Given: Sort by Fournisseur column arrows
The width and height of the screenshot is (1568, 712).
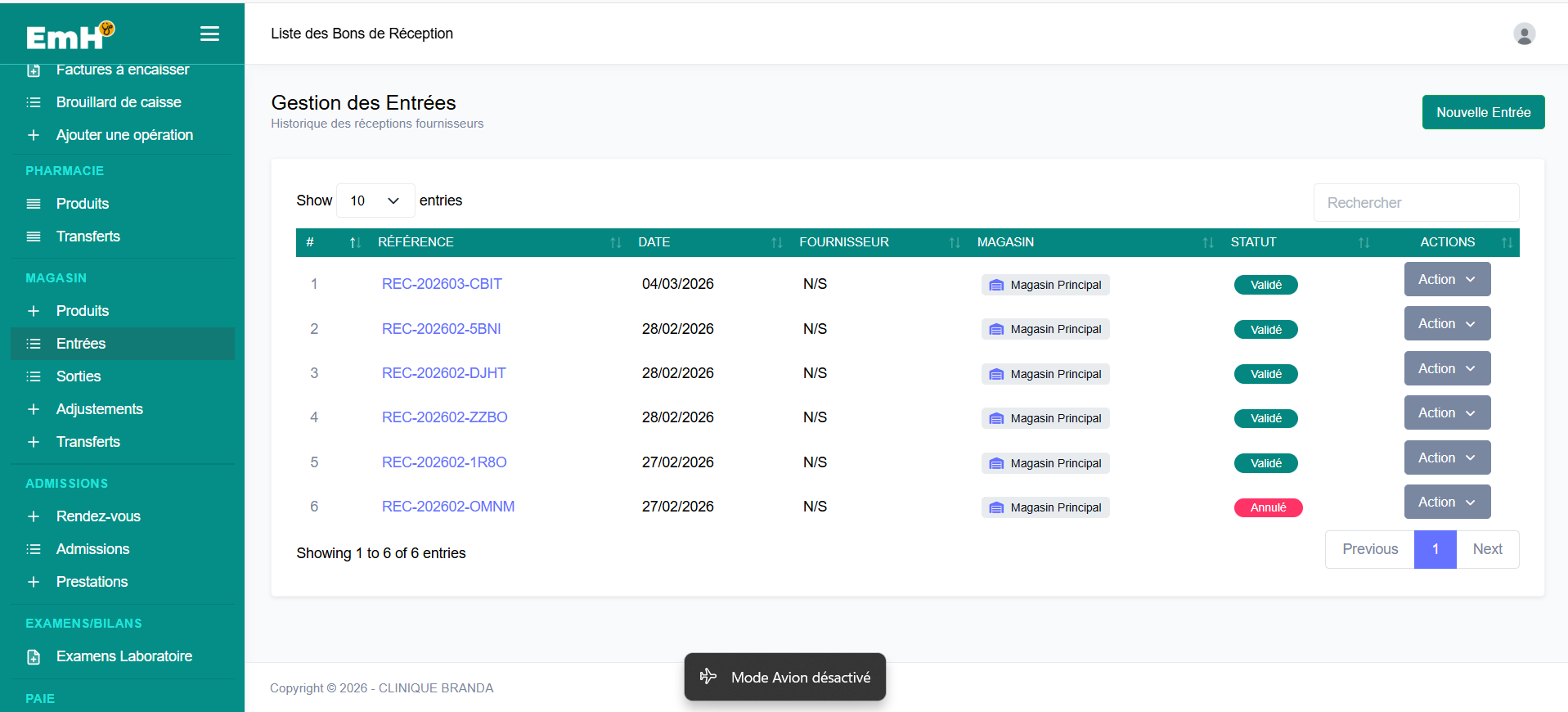Looking at the screenshot, I should pos(955,242).
